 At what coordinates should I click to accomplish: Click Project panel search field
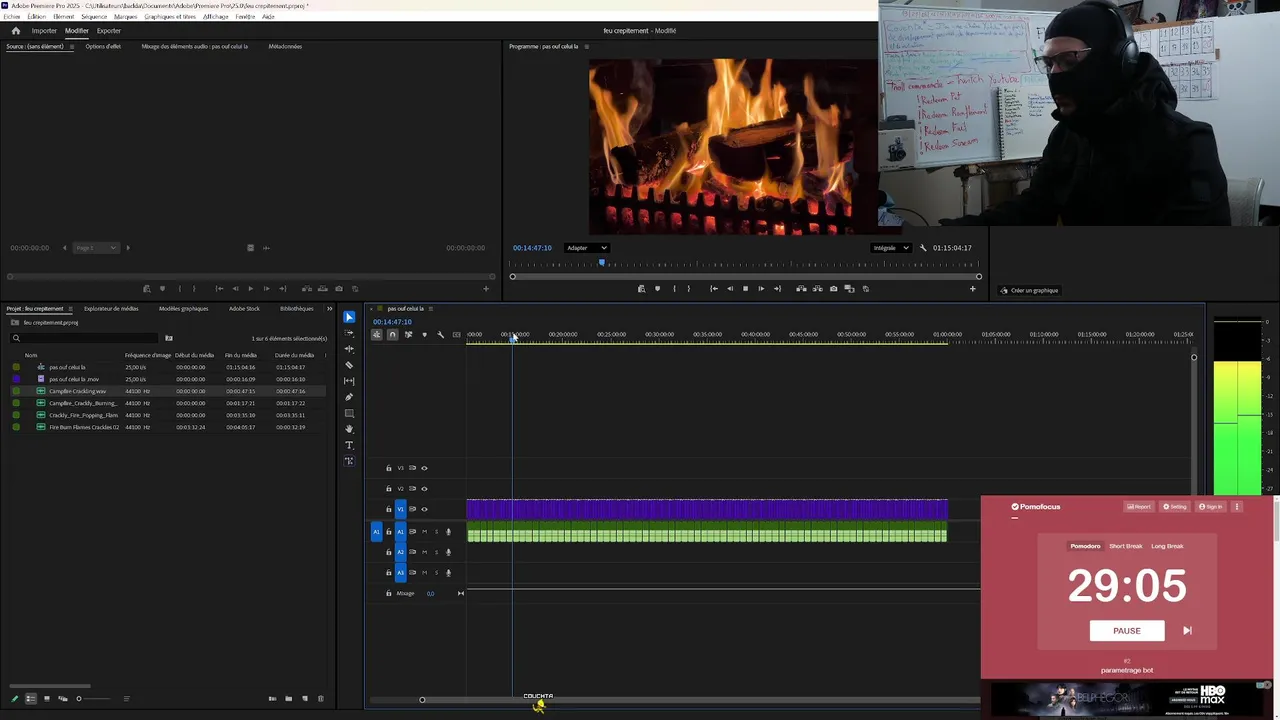(x=84, y=338)
